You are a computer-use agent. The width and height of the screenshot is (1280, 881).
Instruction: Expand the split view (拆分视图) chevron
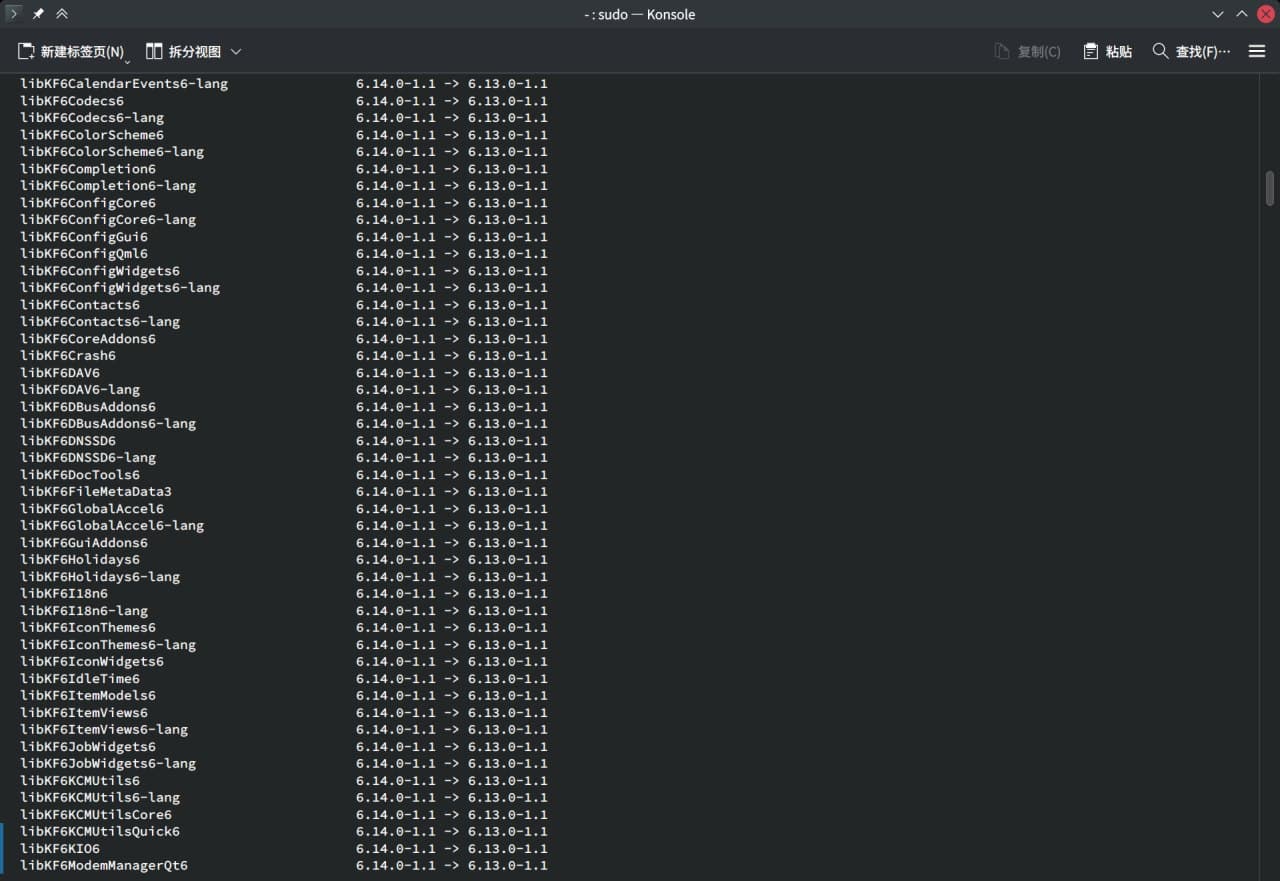pos(236,51)
